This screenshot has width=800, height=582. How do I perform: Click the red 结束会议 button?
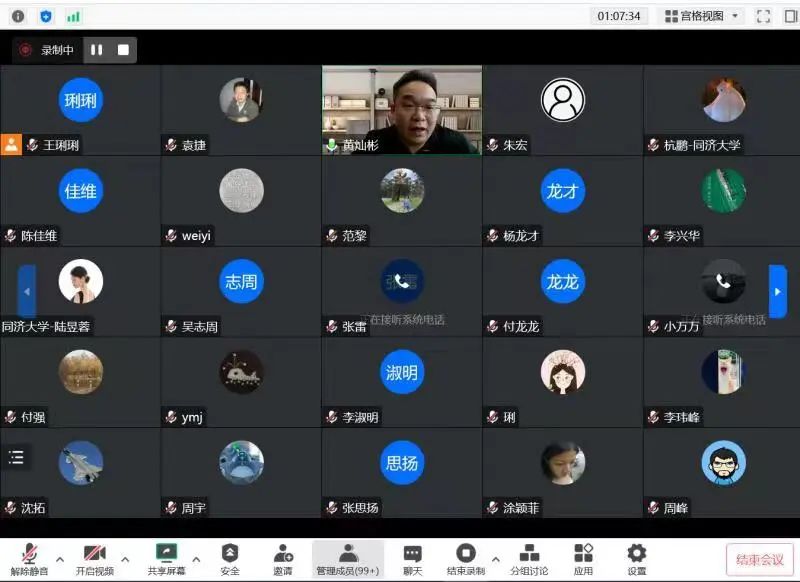coord(758,557)
